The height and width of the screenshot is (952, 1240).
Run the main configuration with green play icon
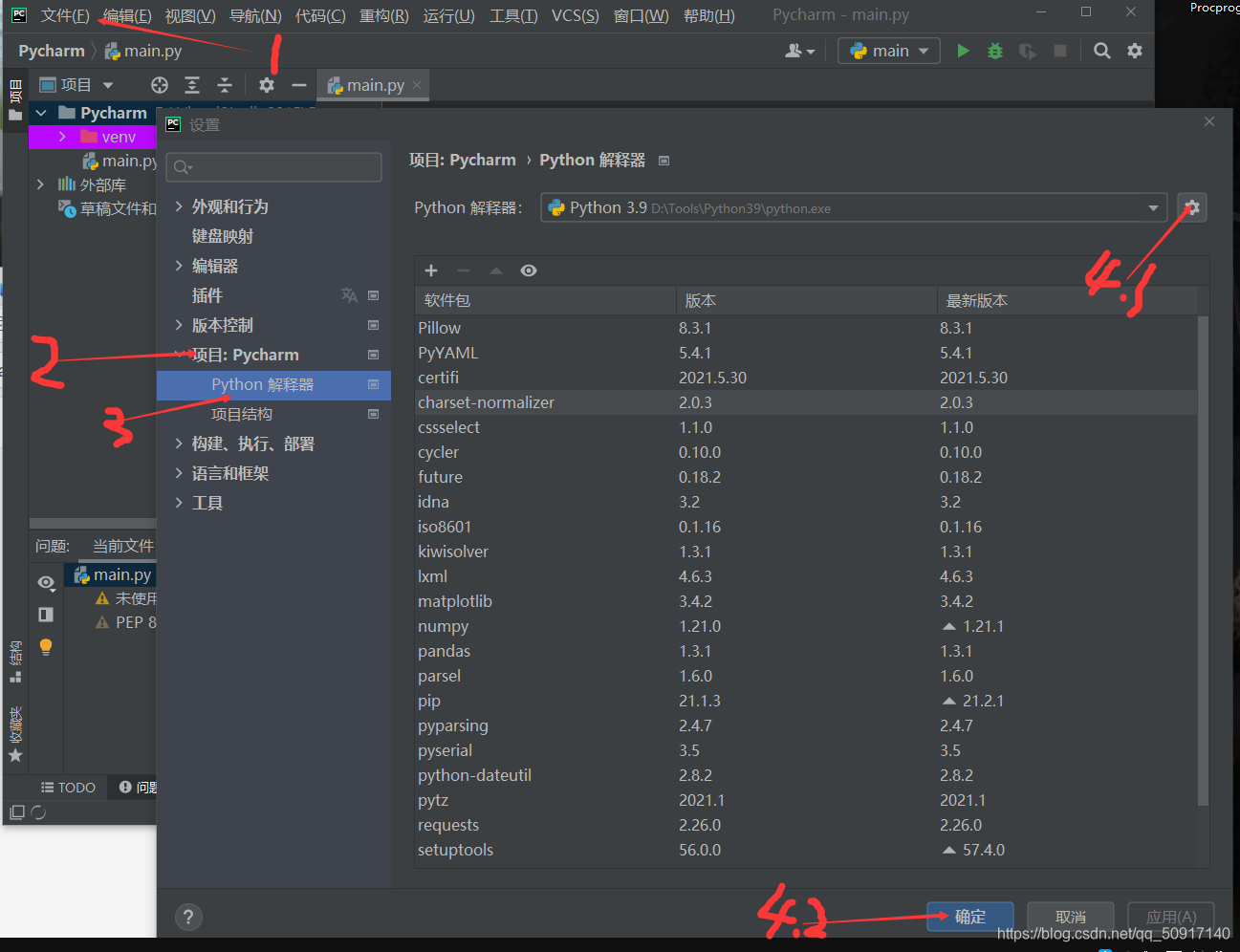click(963, 51)
